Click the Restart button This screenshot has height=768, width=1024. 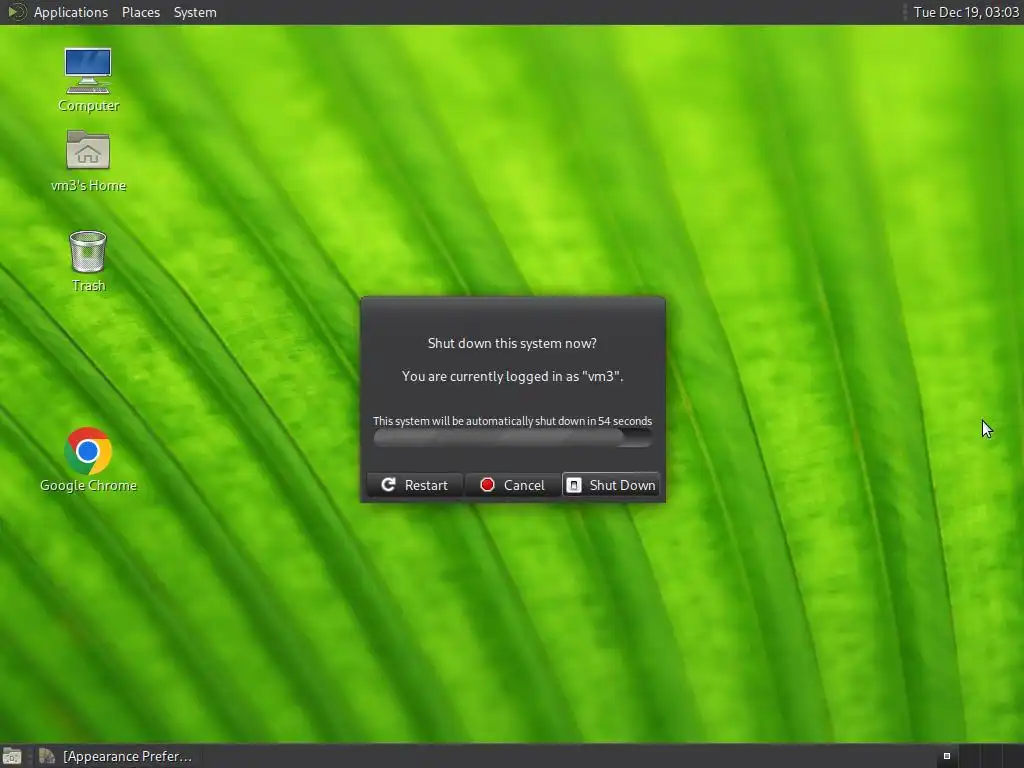pos(415,485)
